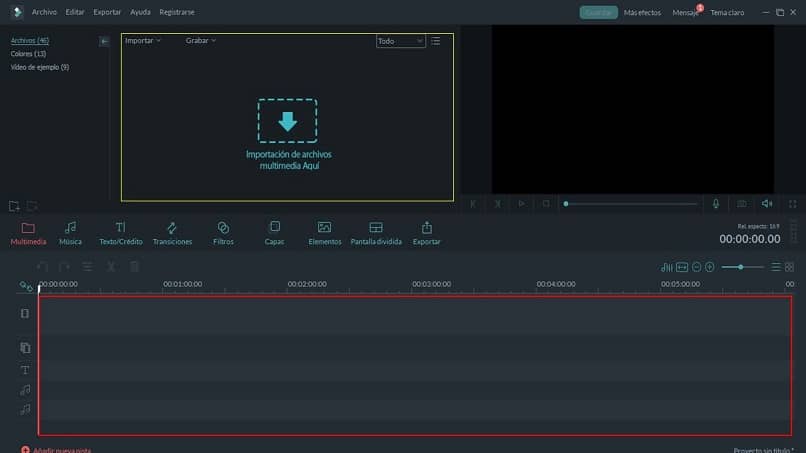Open the Editar menu
Viewport: 806px width, 453px height.
tap(75, 12)
